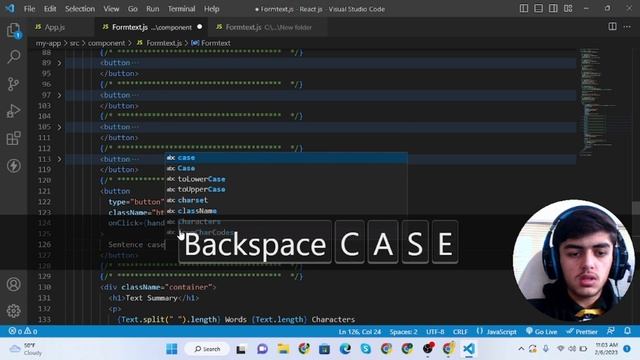
Task: Open the File menu
Action: coord(29,9)
